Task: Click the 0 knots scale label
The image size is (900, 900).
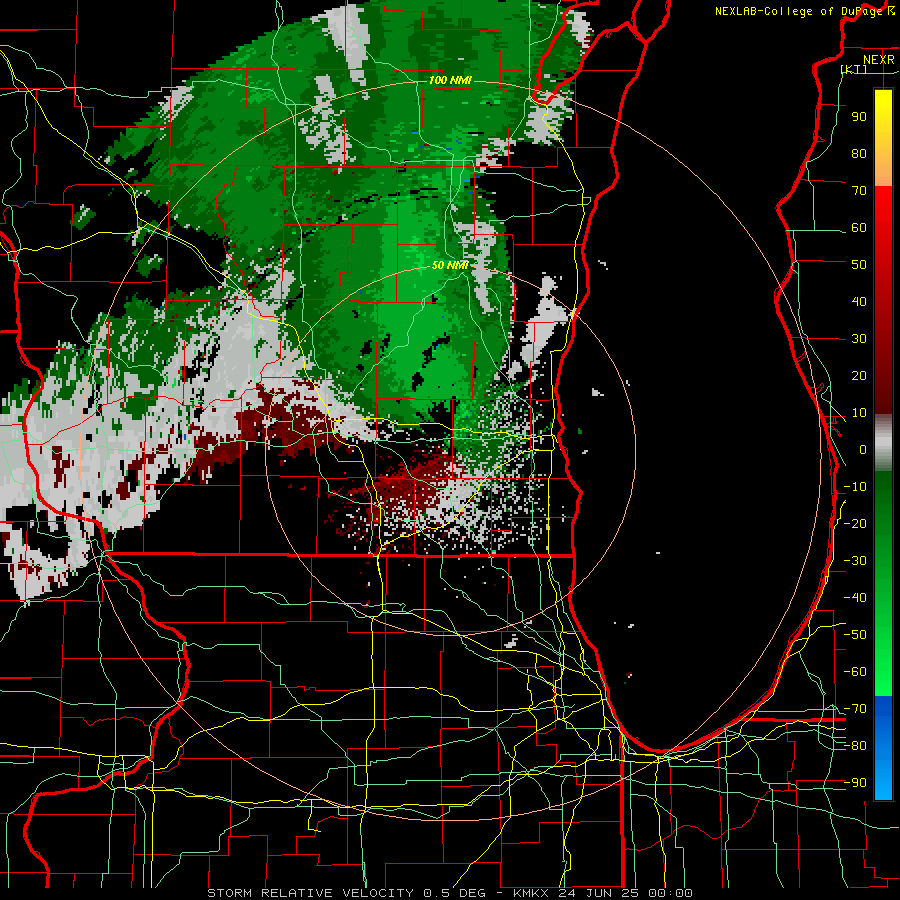Action: pyautogui.click(x=863, y=449)
